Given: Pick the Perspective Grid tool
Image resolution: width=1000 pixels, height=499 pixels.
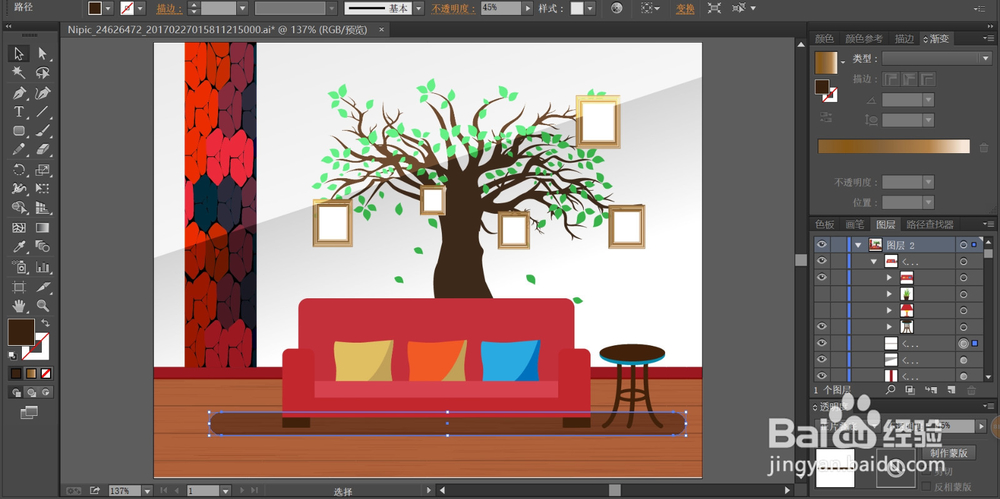Looking at the screenshot, I should 43,208.
